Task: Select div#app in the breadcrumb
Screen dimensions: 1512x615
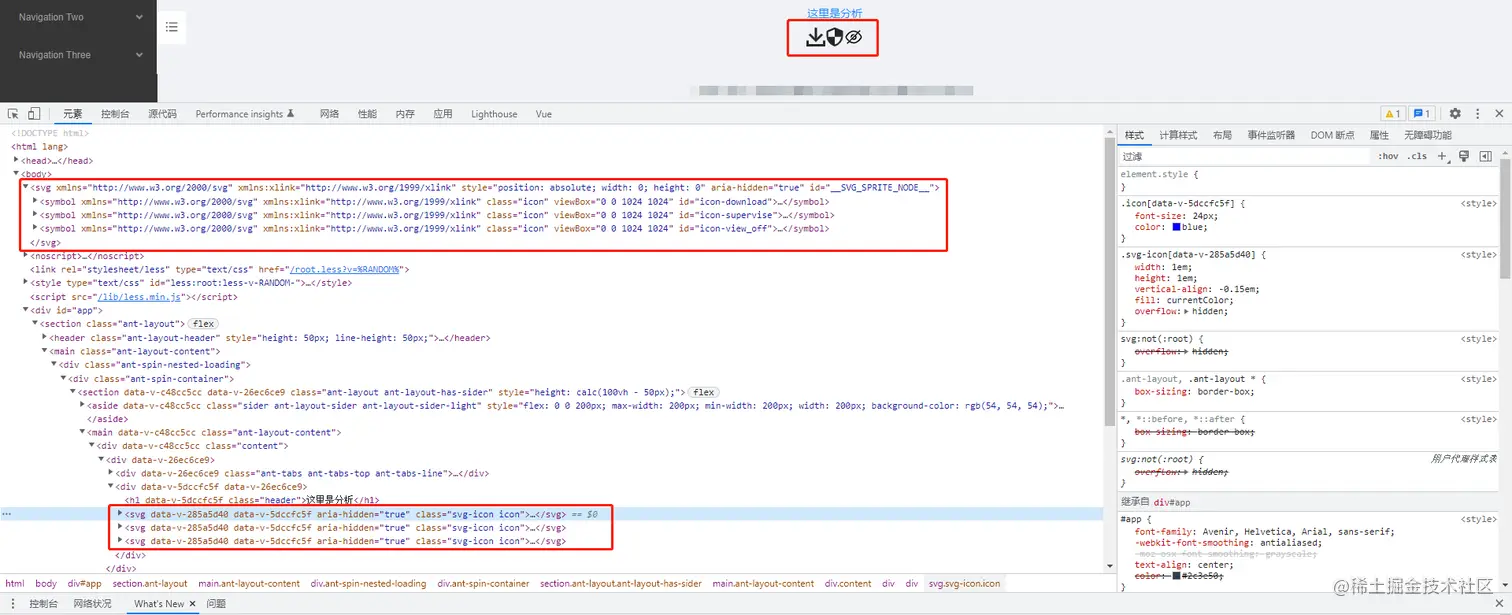Action: click(x=85, y=583)
